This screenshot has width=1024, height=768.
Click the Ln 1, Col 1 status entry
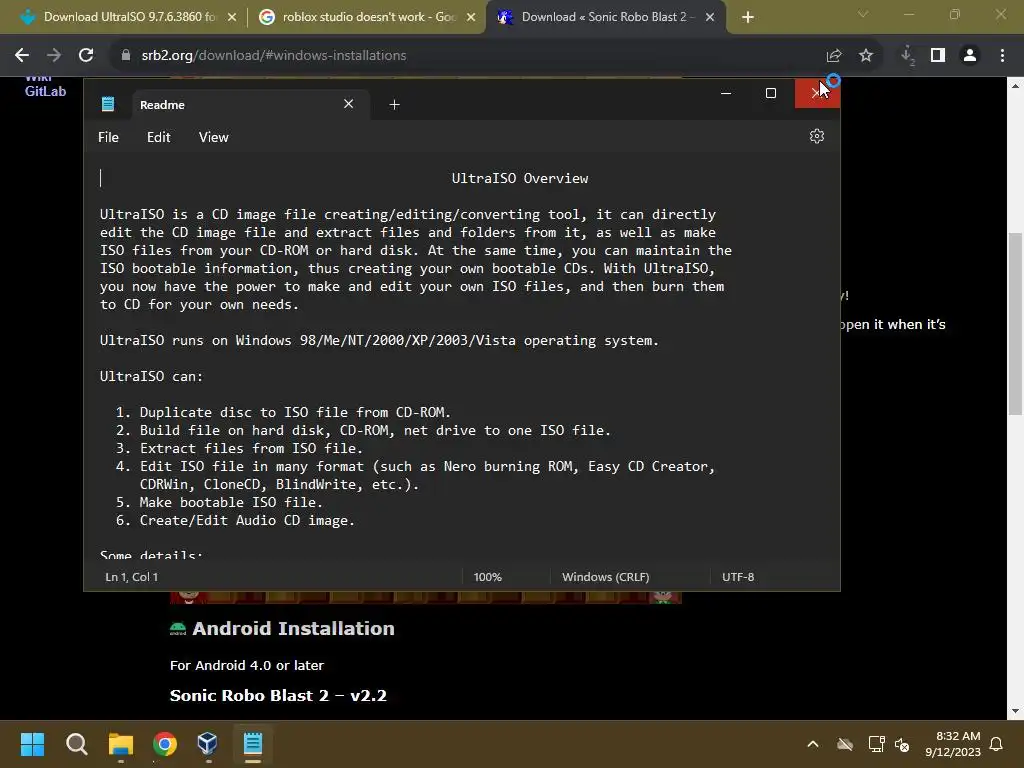click(x=131, y=577)
